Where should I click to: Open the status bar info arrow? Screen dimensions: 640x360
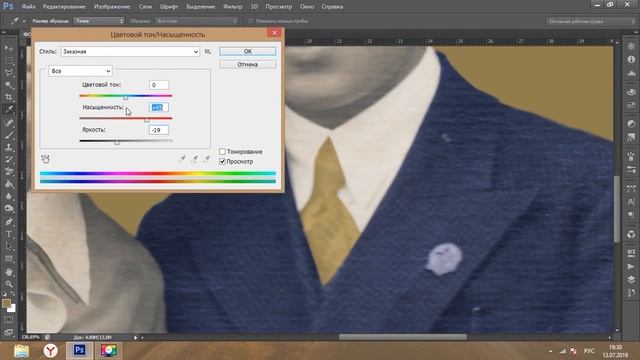(x=136, y=338)
